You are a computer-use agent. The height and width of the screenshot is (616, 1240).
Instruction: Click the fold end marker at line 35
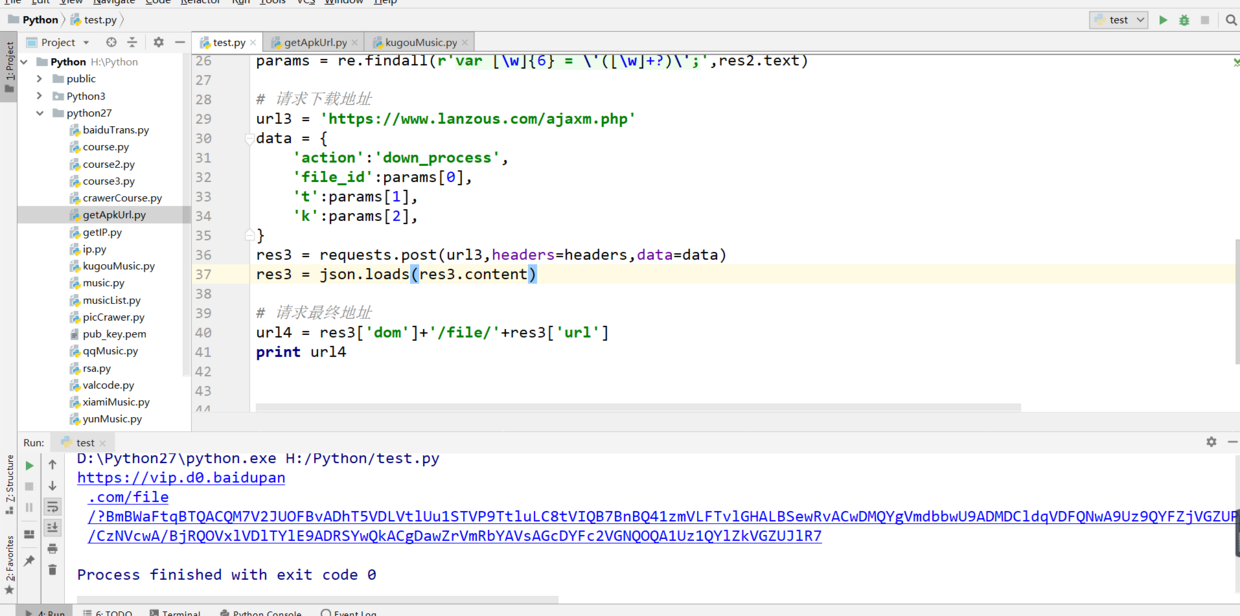pos(249,236)
